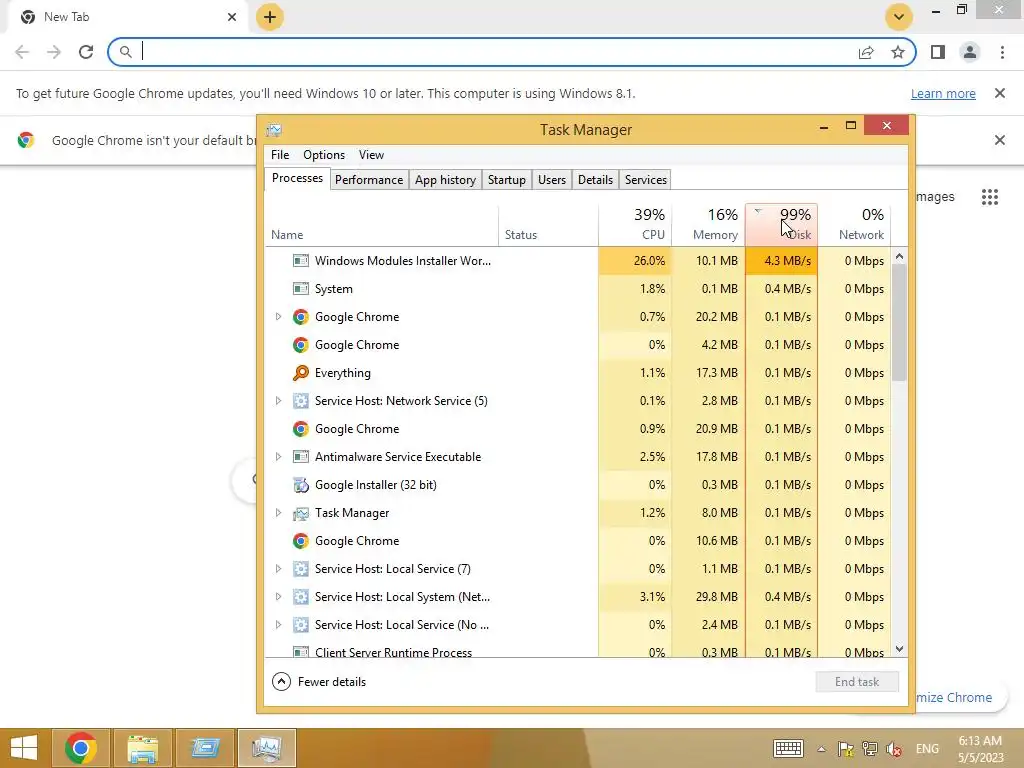Viewport: 1024px width, 768px height.
Task: Collapse Task Manager with Fewer details
Action: tap(319, 682)
